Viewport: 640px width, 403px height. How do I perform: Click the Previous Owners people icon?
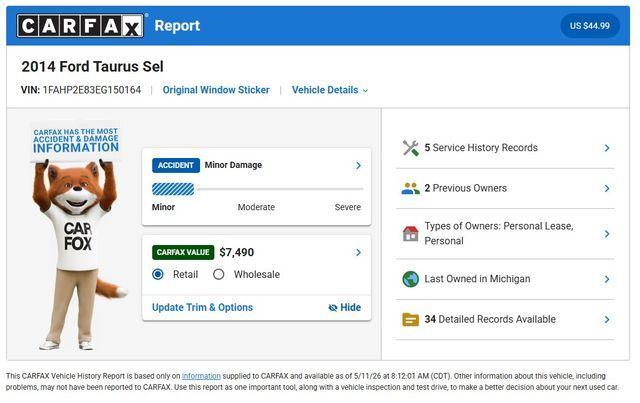pos(411,188)
